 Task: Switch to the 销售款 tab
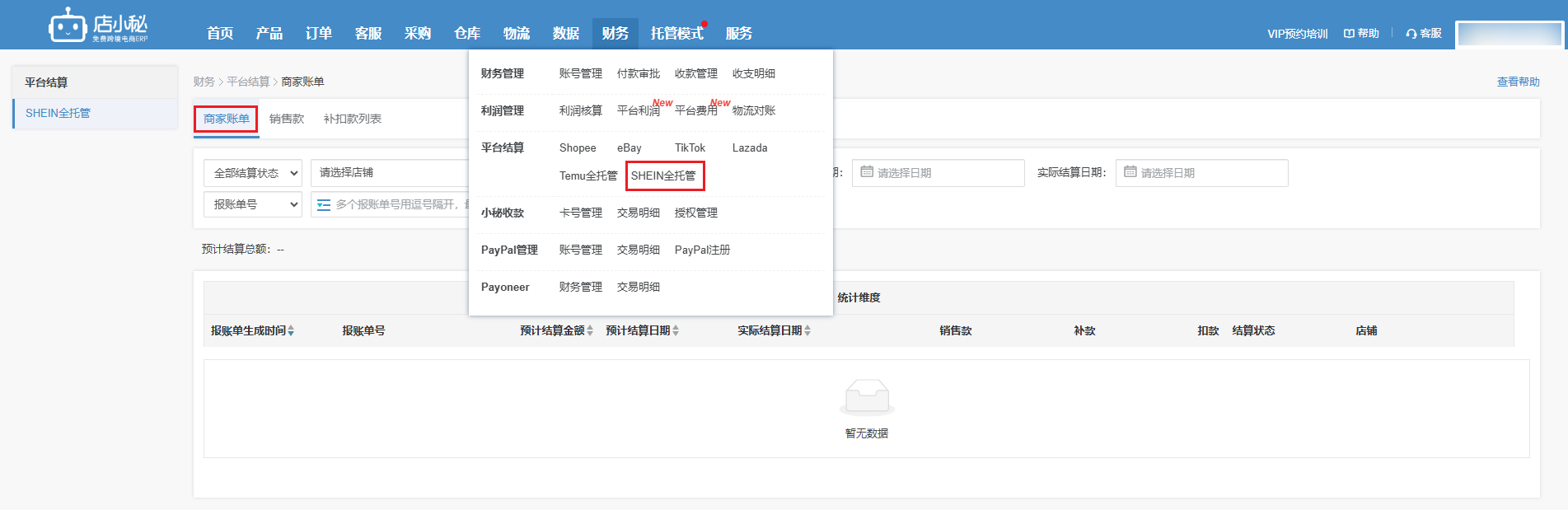[287, 119]
